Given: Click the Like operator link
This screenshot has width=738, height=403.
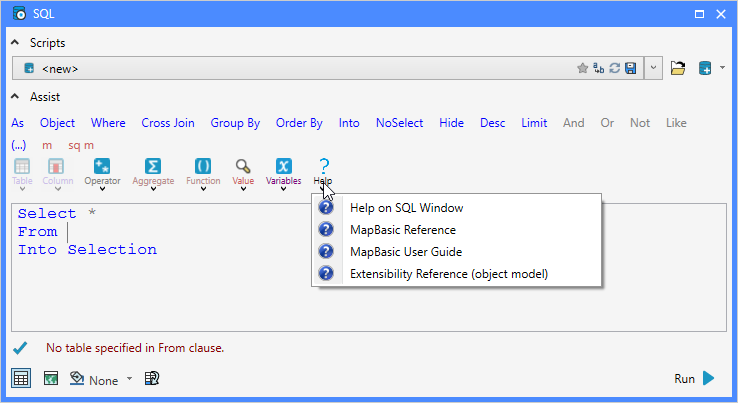Looking at the screenshot, I should click(x=676, y=123).
